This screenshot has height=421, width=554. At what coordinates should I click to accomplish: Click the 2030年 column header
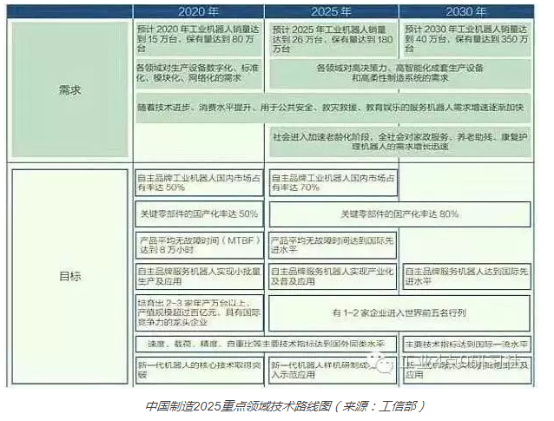pos(466,12)
